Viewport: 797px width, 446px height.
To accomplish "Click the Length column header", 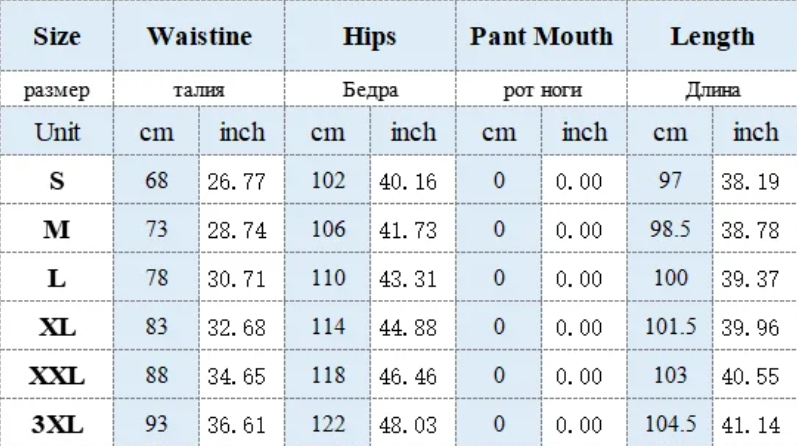I will click(x=712, y=38).
